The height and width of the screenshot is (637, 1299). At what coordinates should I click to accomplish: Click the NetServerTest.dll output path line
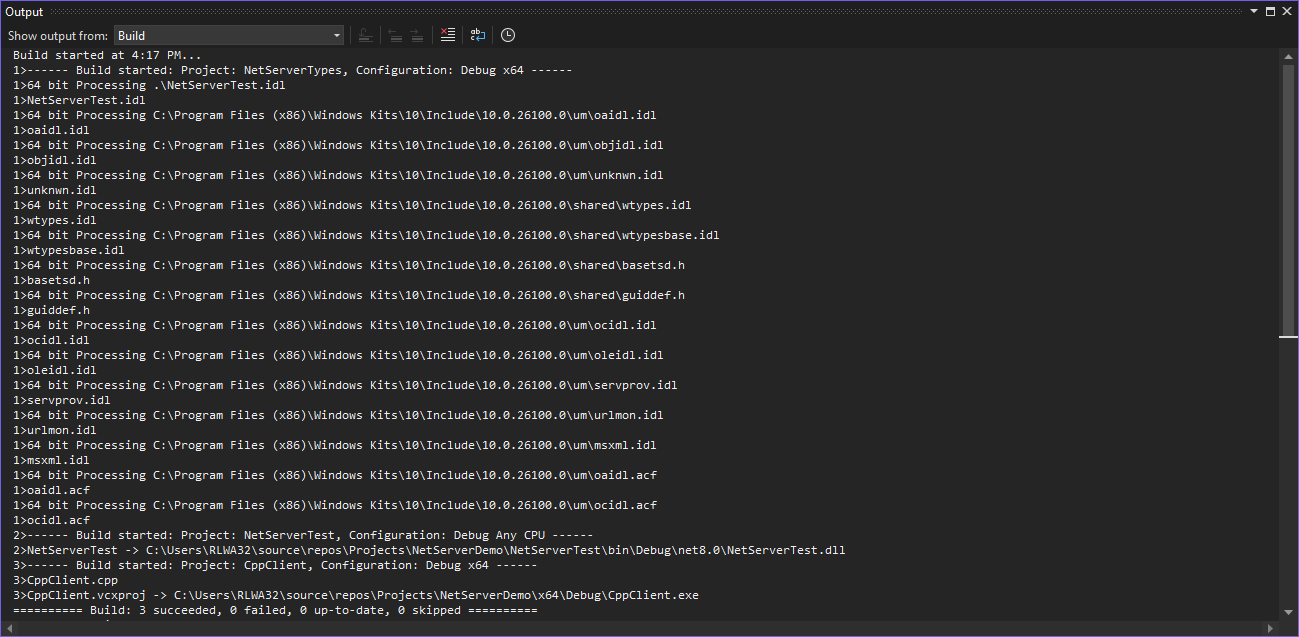tap(429, 550)
